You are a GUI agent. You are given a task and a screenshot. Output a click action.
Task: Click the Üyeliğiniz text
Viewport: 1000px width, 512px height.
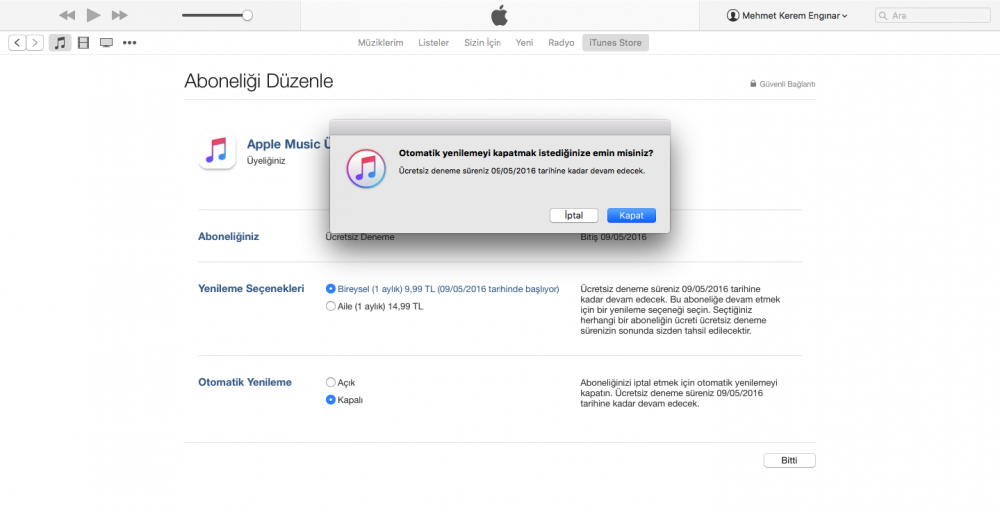point(266,161)
